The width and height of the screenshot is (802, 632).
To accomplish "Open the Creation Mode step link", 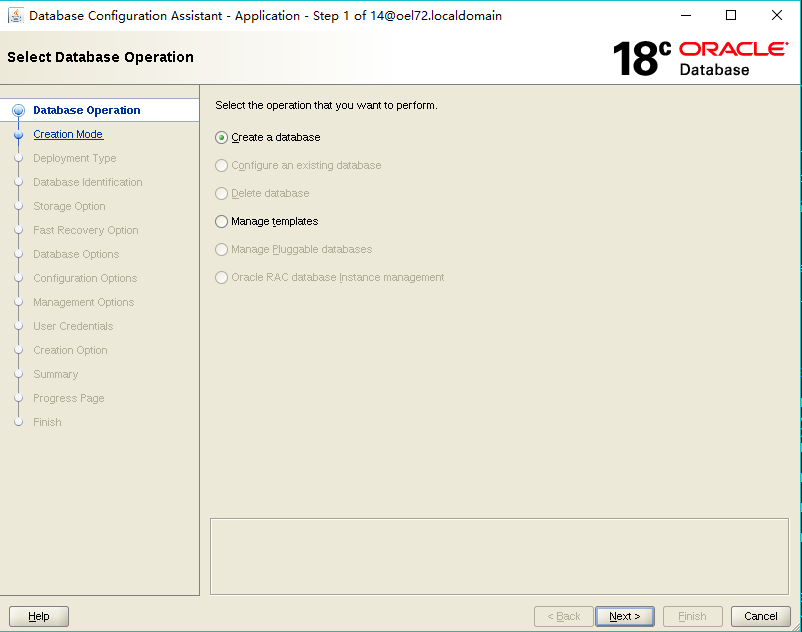I will (x=68, y=134).
